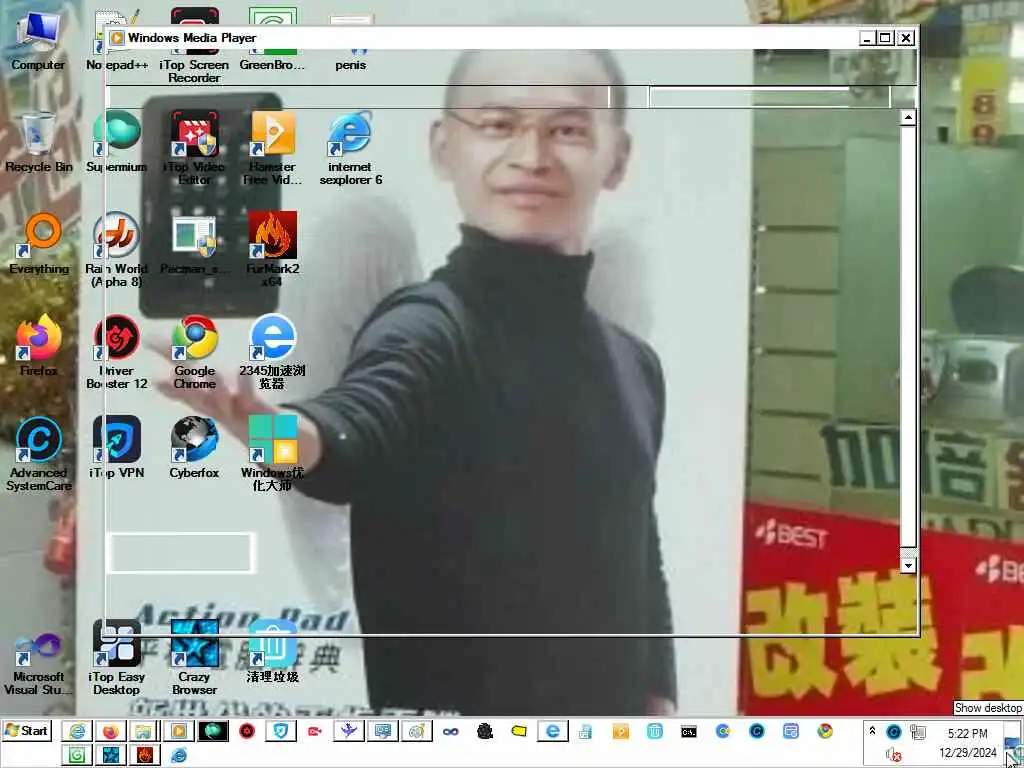Click the Command Prompt taskbar icon
The image size is (1024, 768).
[x=688, y=731]
